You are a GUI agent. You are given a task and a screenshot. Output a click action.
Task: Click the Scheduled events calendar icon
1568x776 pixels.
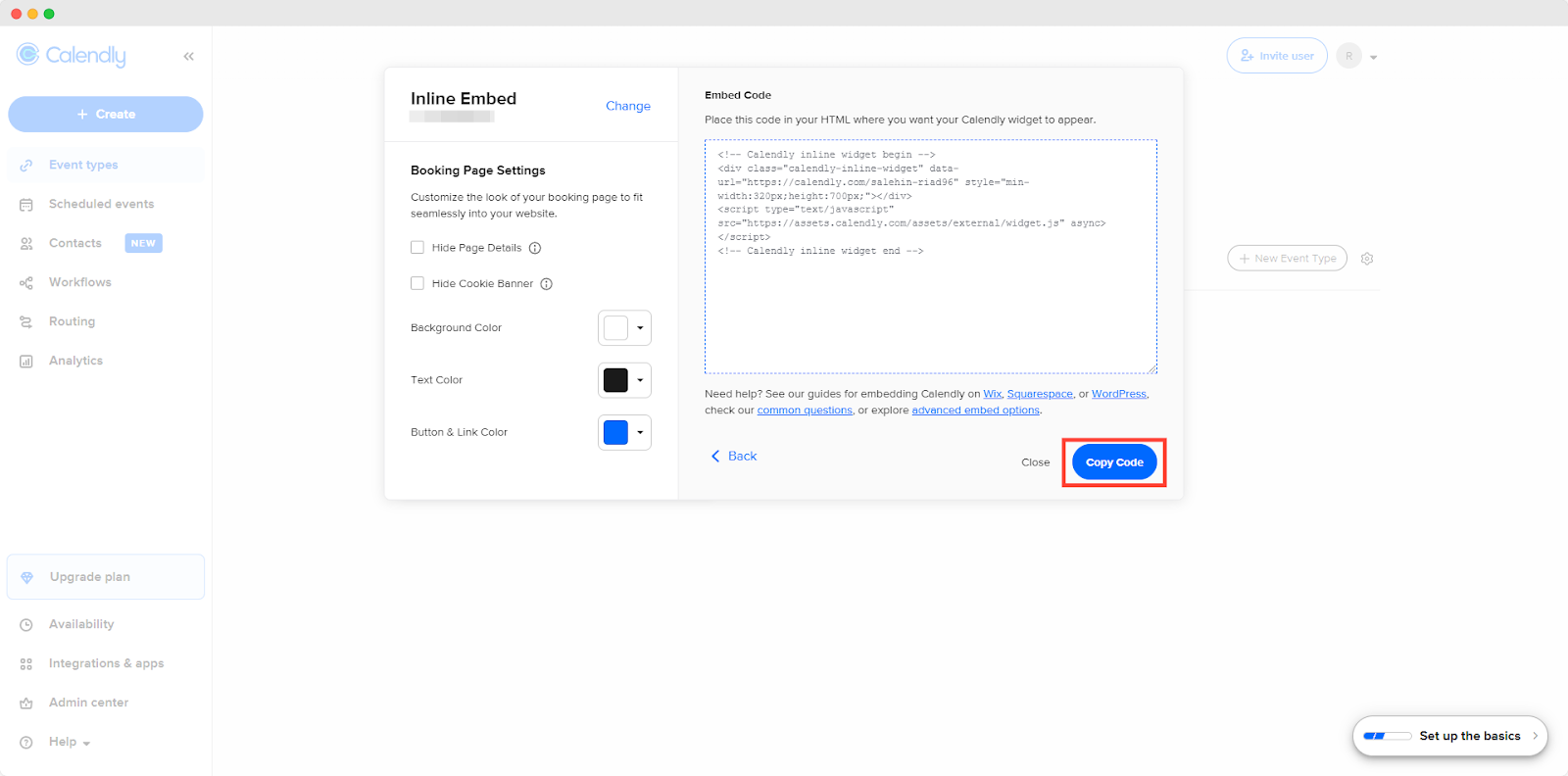click(26, 204)
